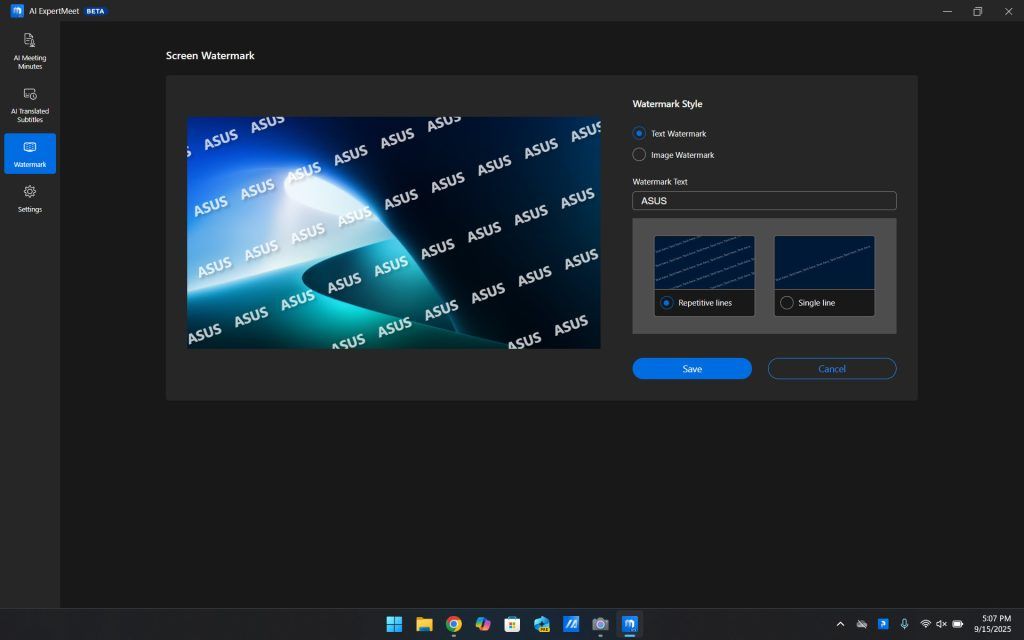The image size is (1024, 640).
Task: Click the AI ExpertMeet taskbar icon
Action: [630, 624]
